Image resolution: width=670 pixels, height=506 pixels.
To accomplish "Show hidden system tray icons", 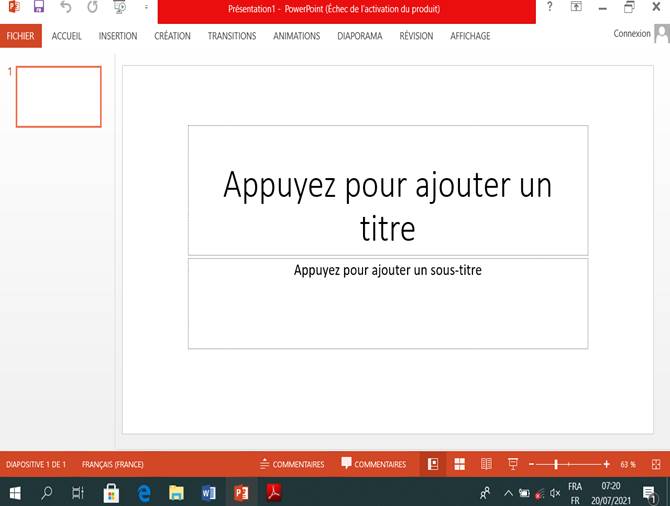I will tap(507, 493).
